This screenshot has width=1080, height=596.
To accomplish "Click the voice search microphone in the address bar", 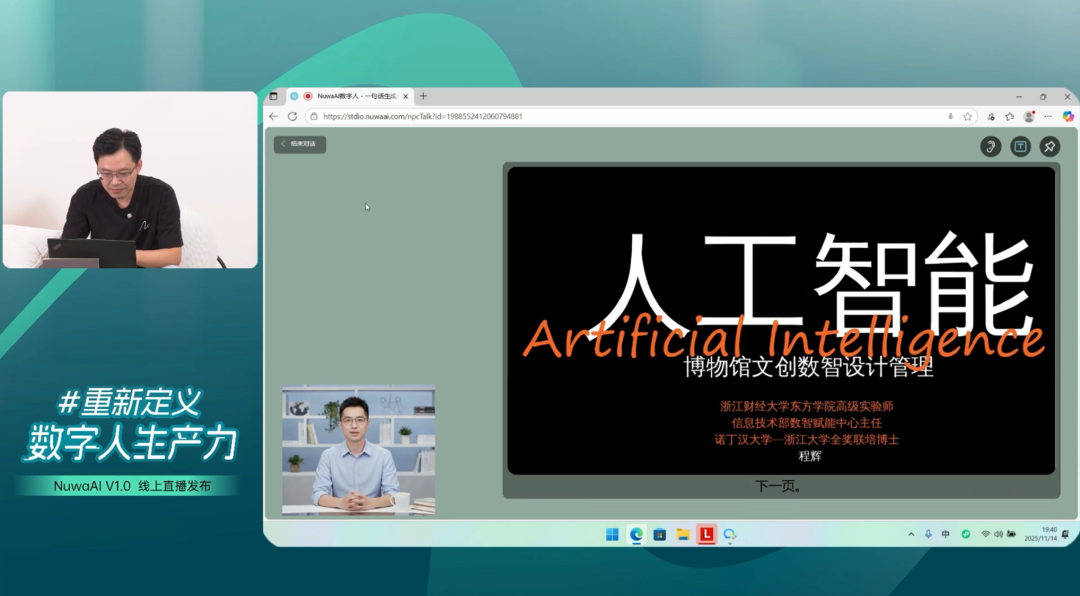I will (x=951, y=117).
